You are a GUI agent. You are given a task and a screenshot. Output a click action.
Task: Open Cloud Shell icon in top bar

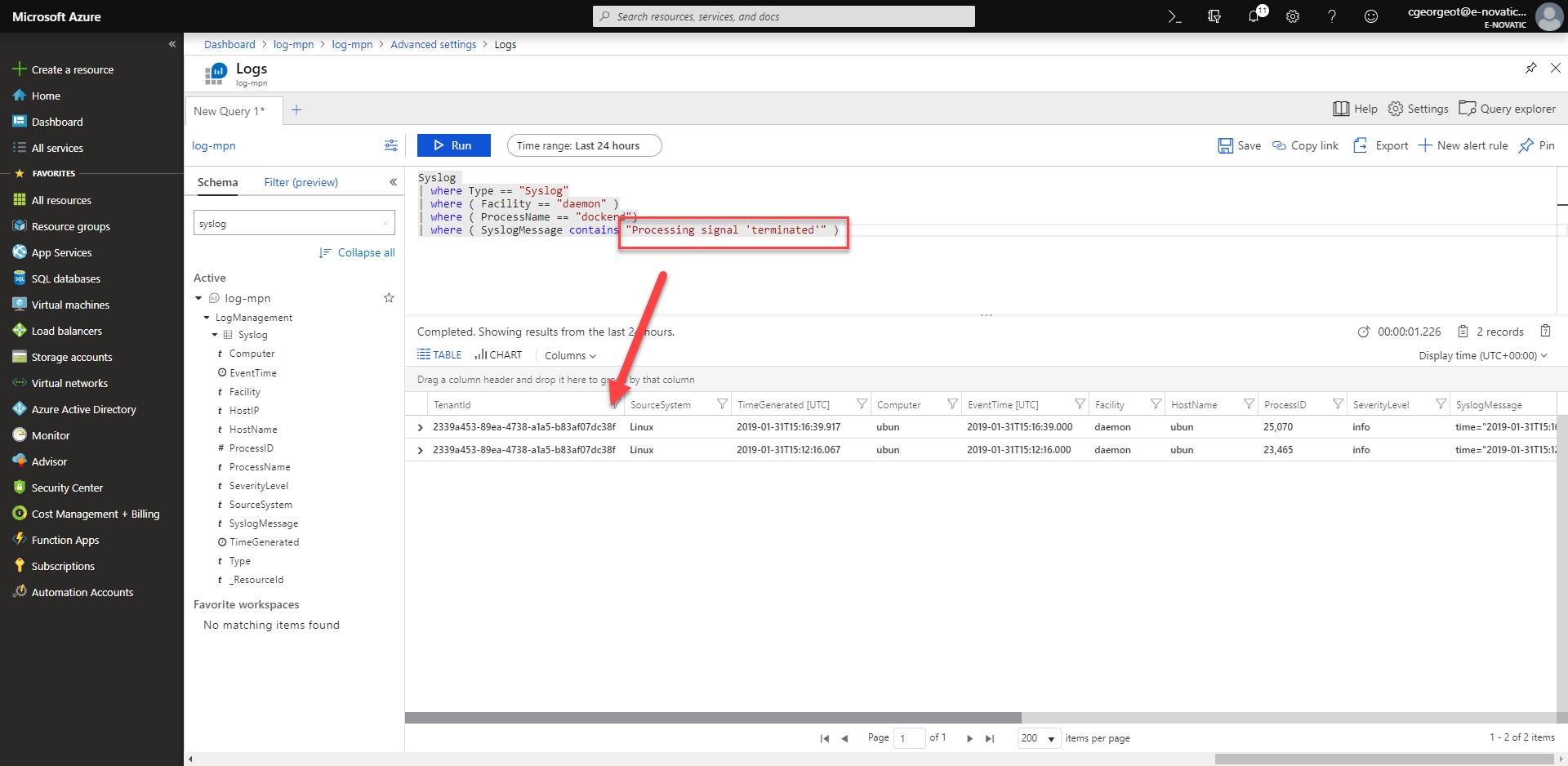tap(1174, 16)
